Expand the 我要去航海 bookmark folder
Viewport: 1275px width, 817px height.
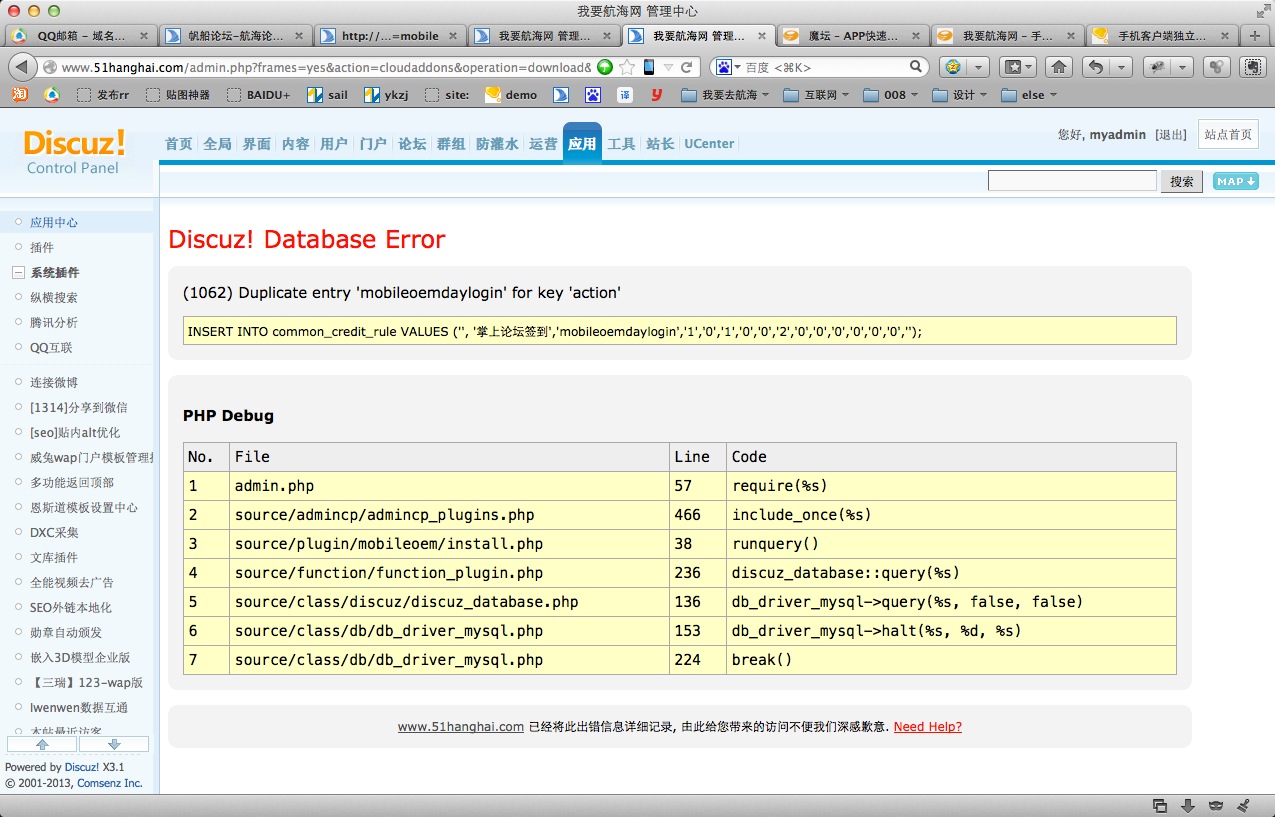(x=725, y=95)
